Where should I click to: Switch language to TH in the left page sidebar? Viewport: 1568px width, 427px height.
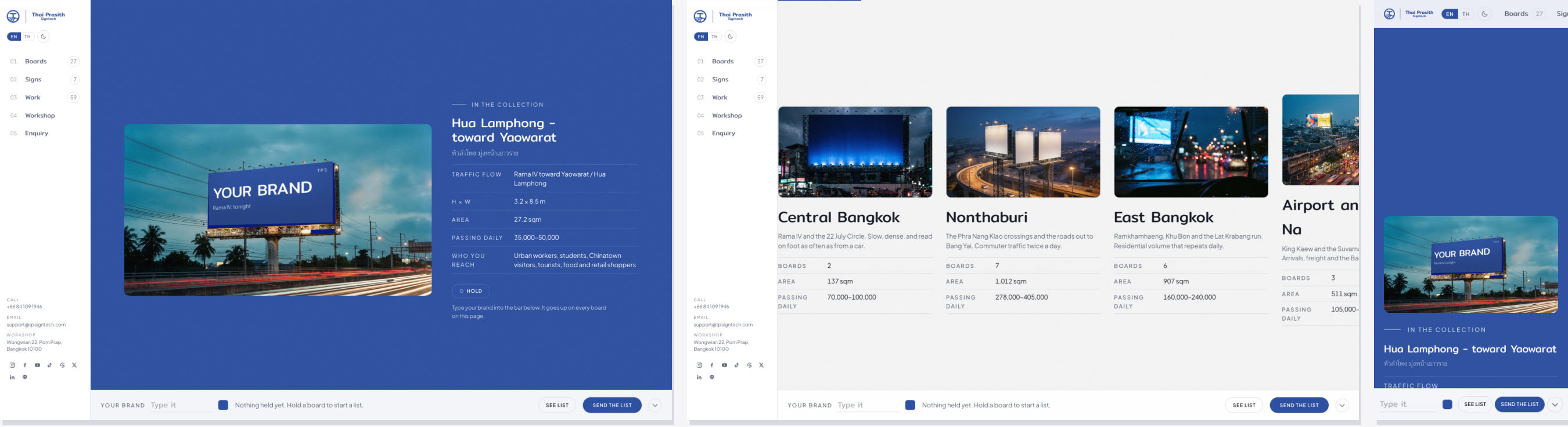[27, 37]
